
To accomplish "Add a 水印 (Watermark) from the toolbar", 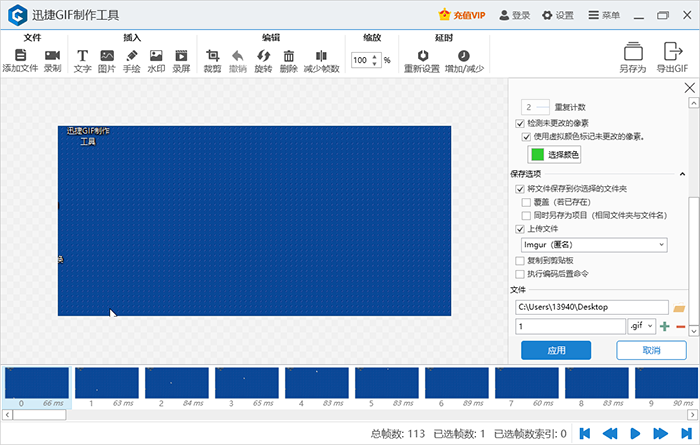I will pos(156,56).
